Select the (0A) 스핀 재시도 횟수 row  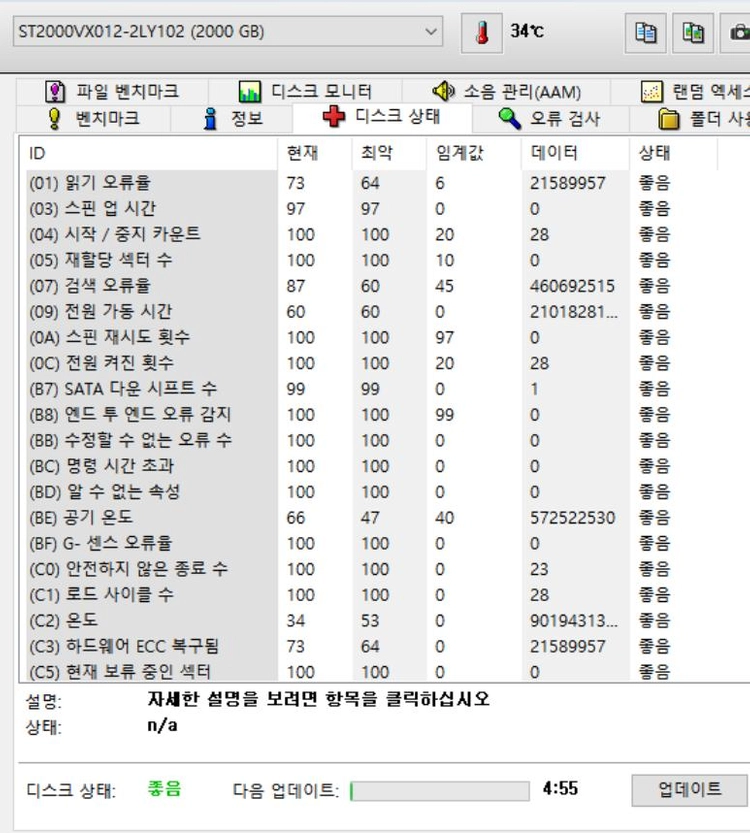click(372, 338)
